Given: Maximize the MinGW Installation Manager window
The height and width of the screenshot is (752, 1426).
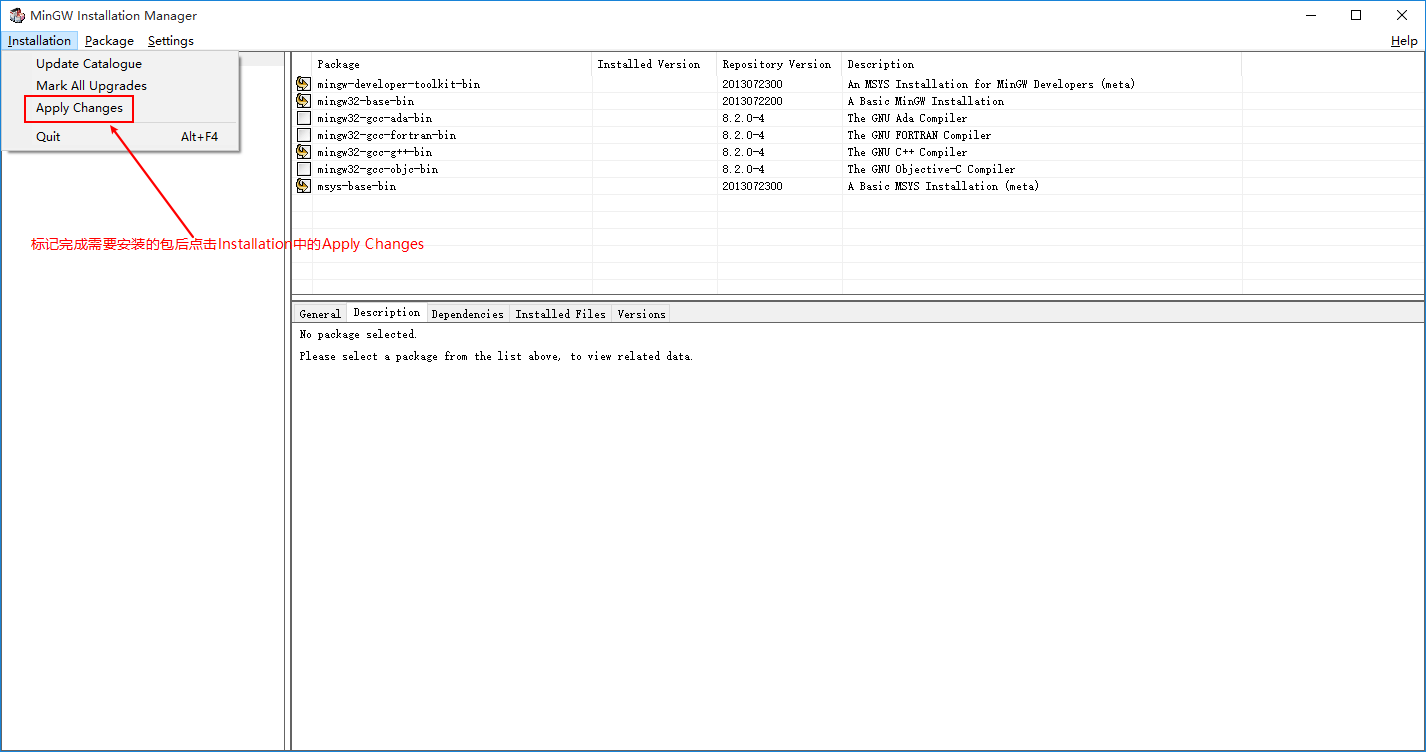Looking at the screenshot, I should [1356, 15].
